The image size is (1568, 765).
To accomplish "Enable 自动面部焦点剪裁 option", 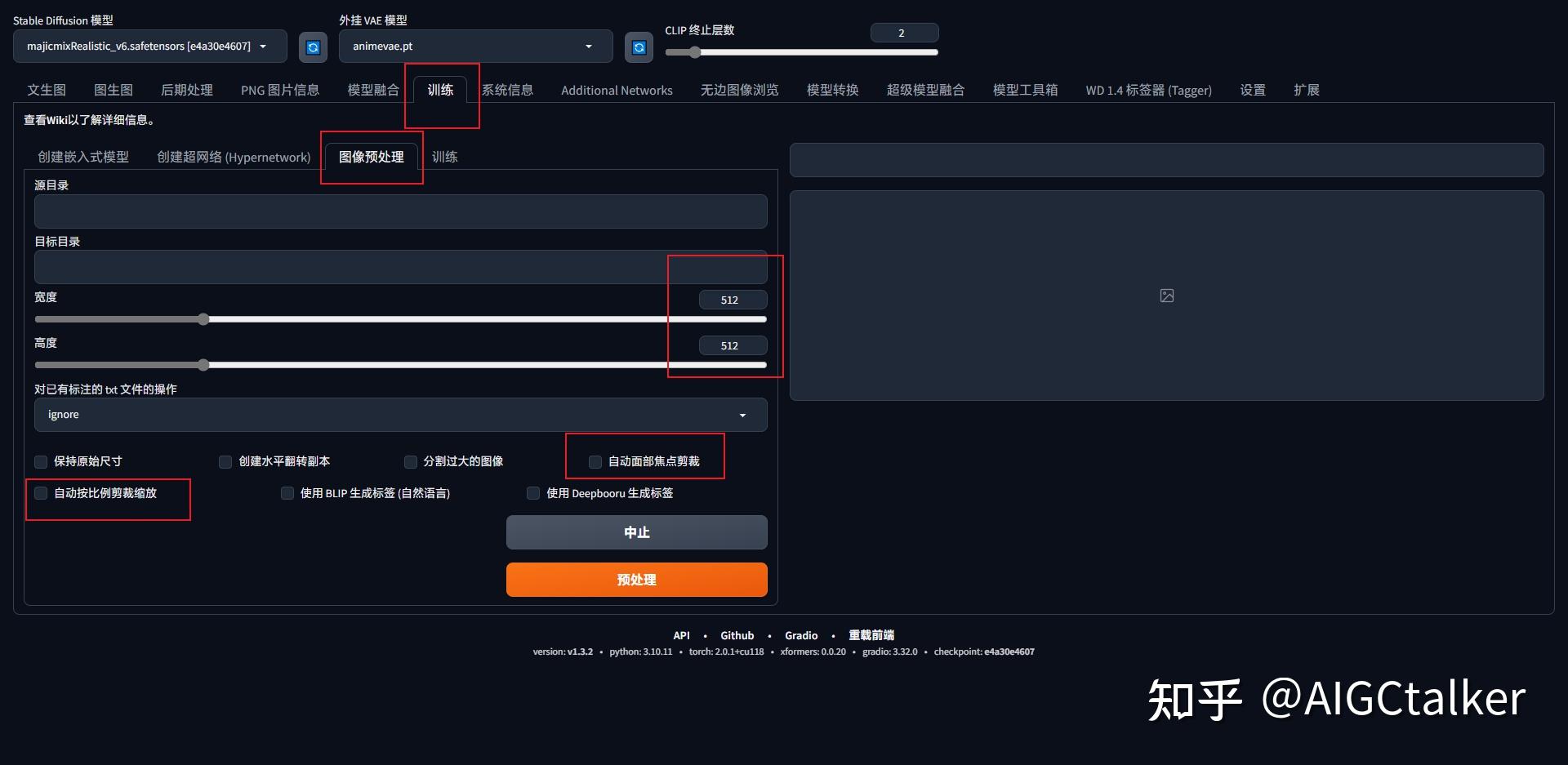I will click(595, 462).
